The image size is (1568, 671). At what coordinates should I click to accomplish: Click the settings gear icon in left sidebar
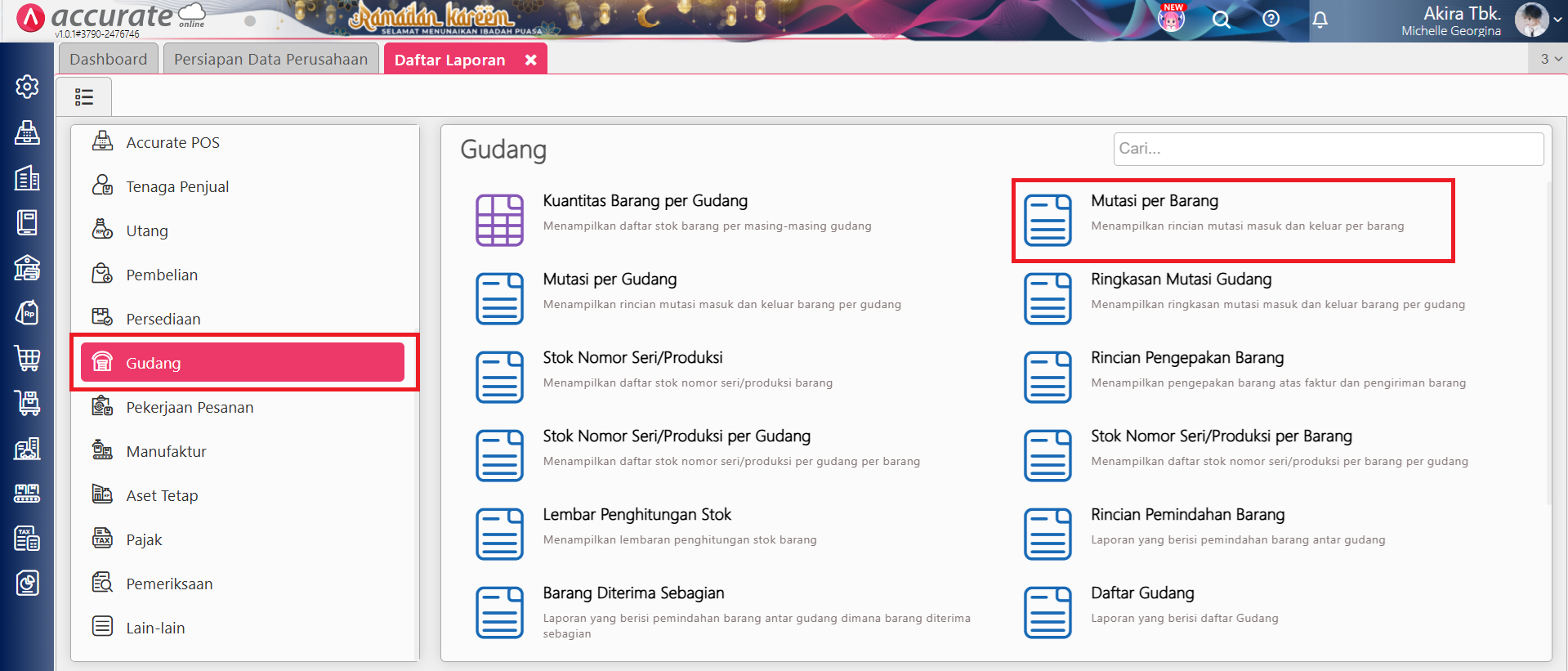[x=27, y=87]
